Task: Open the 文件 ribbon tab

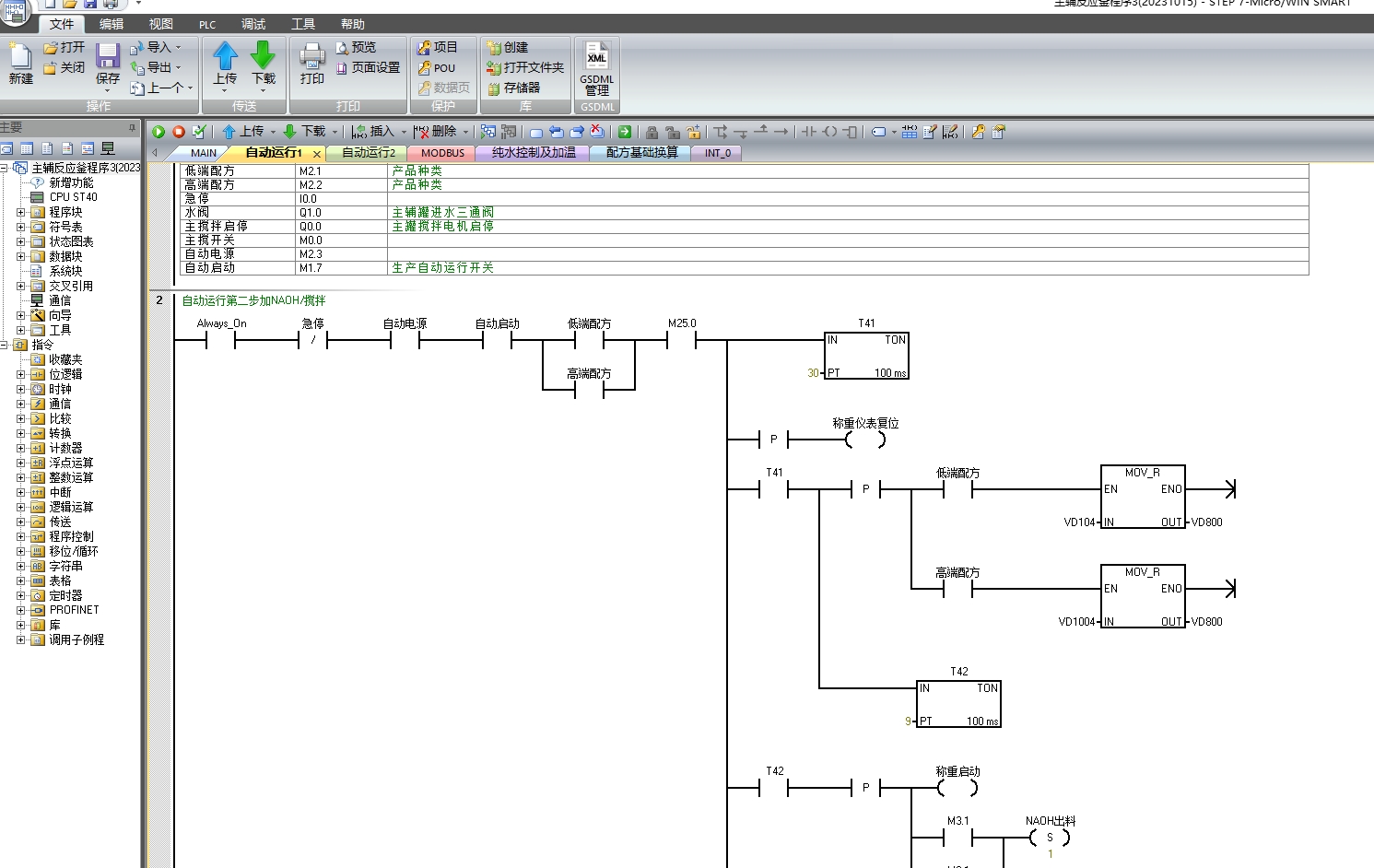Action: tap(62, 24)
